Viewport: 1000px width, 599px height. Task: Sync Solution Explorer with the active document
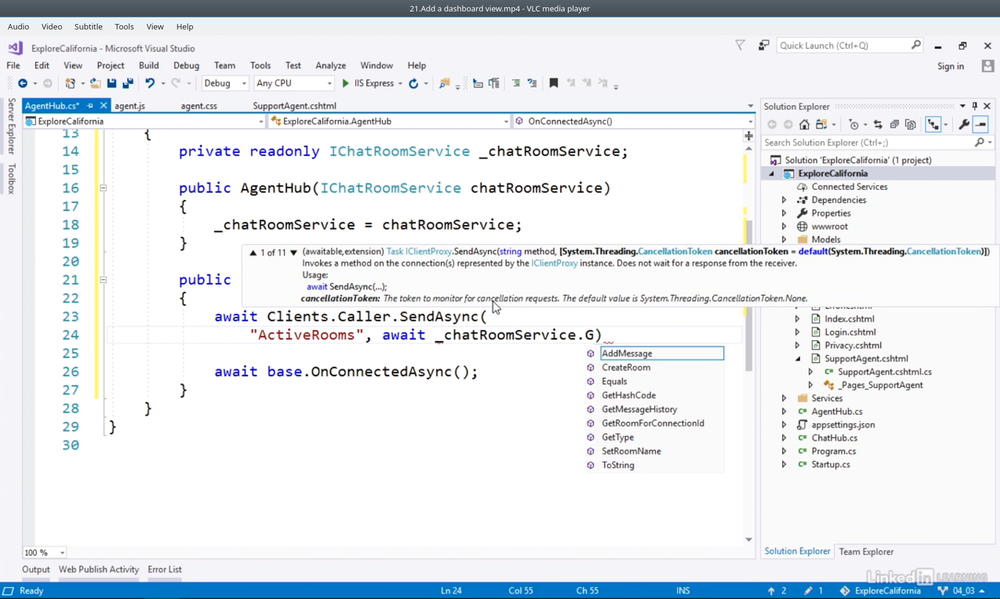tap(878, 125)
